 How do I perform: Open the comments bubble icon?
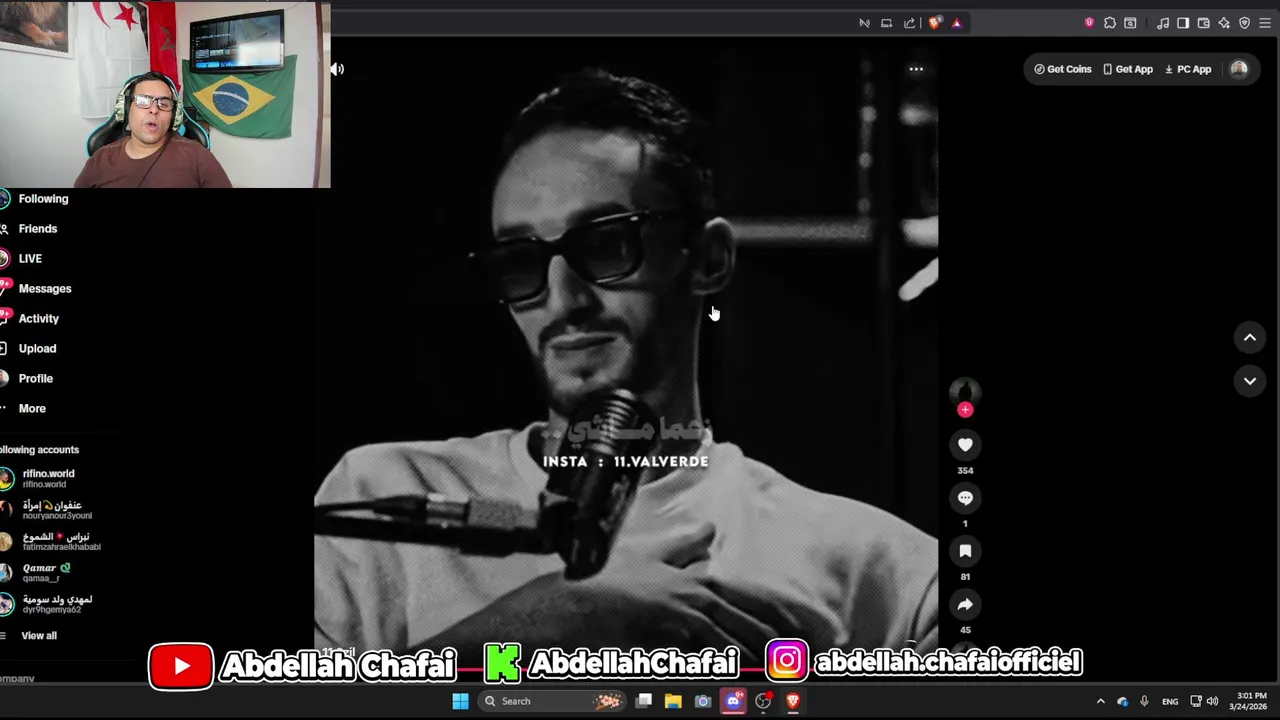[965, 498]
